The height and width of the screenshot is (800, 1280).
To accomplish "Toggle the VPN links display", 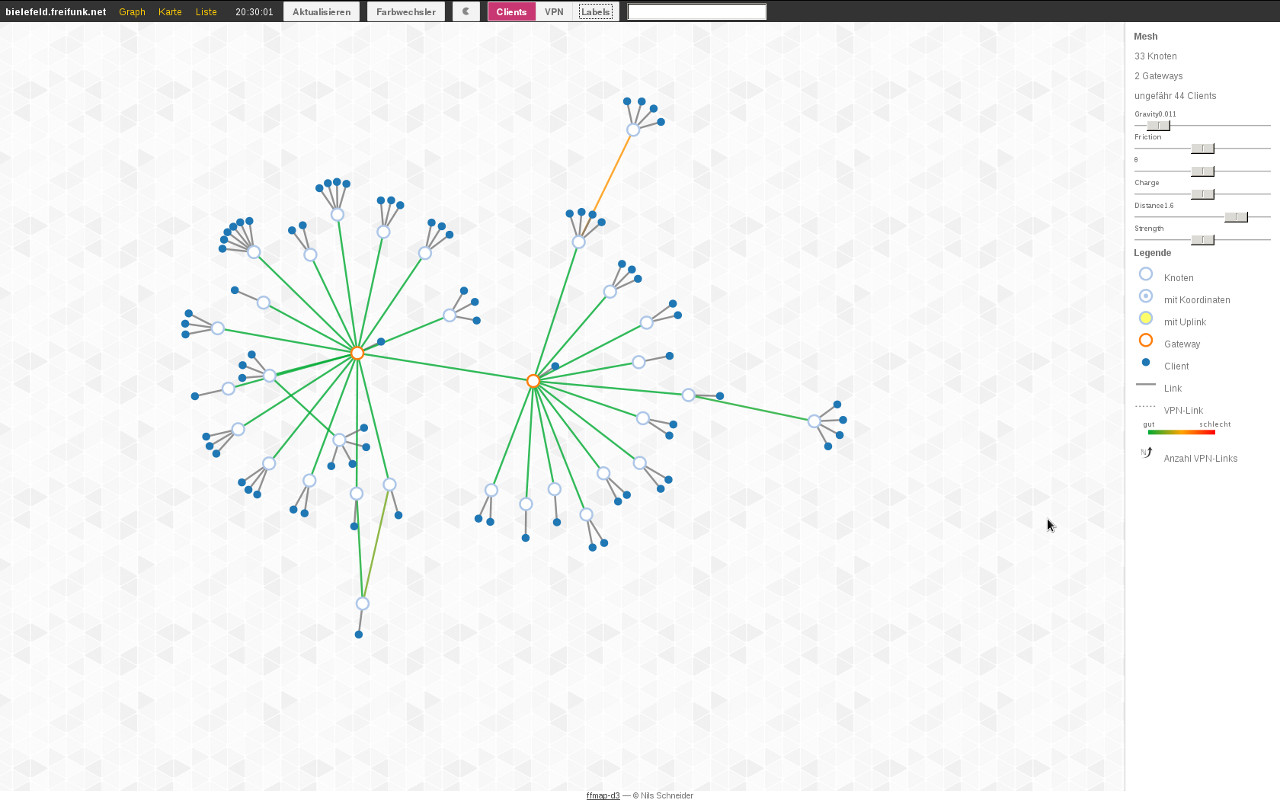I will [x=554, y=12].
